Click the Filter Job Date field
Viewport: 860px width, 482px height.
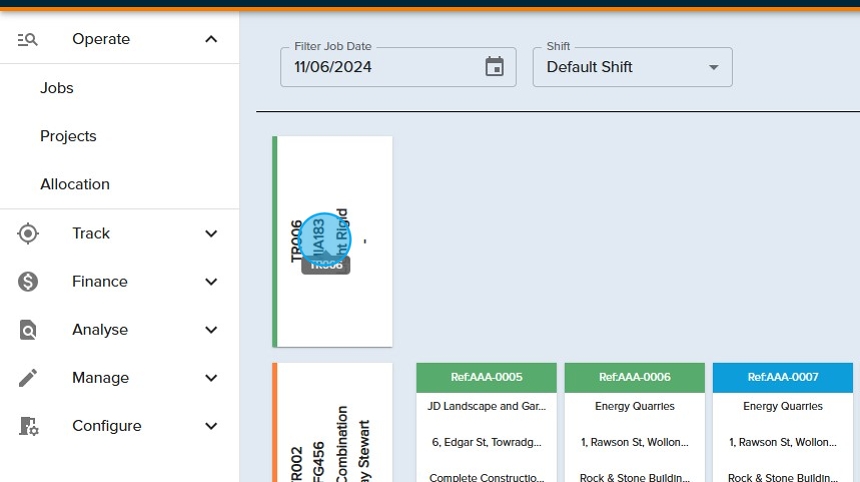tap(380, 67)
